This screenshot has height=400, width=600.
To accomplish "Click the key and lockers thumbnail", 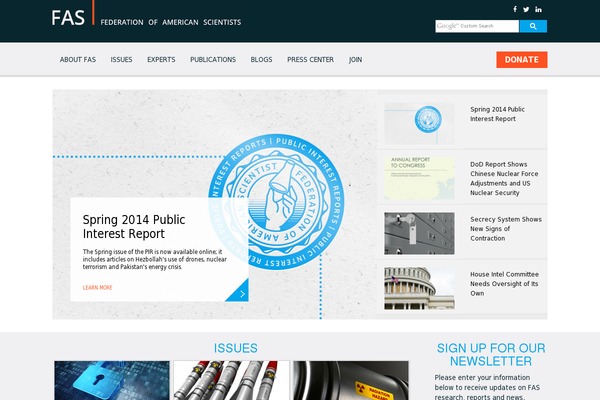I will [x=419, y=233].
